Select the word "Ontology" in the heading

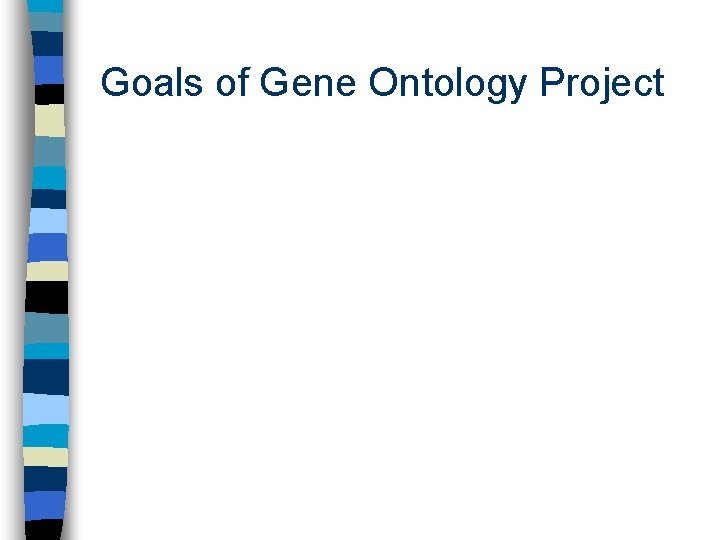pyautogui.click(x=446, y=85)
